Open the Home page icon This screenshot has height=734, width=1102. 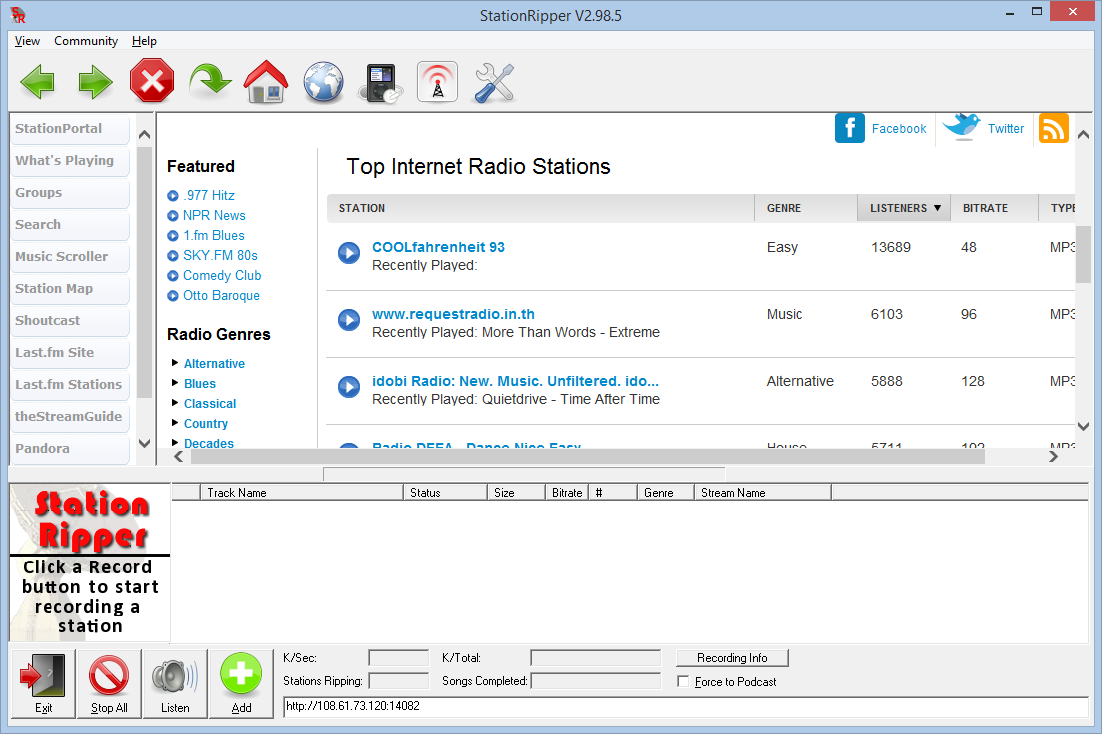266,82
